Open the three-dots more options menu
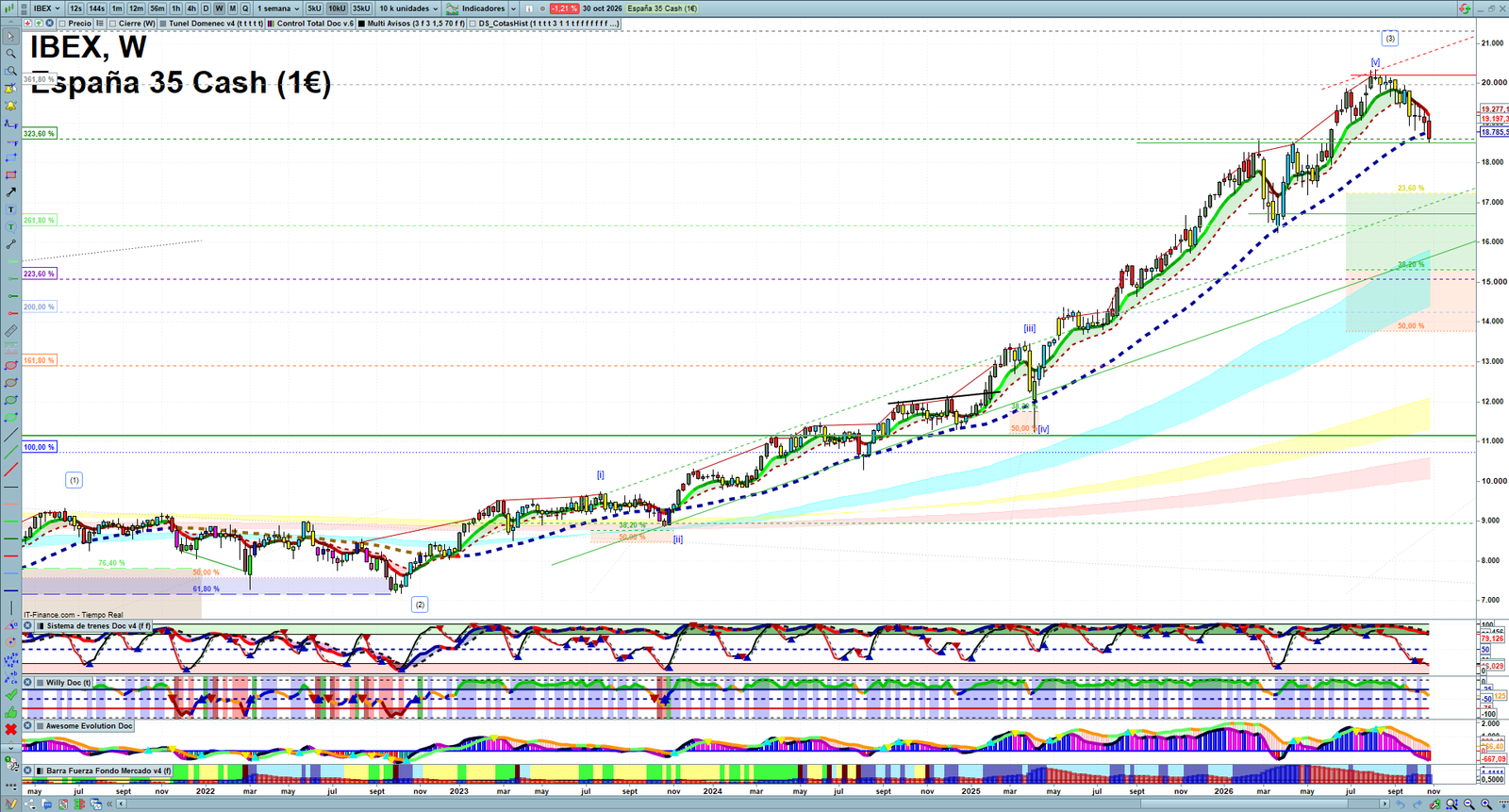This screenshot has width=1509, height=812. [10, 785]
